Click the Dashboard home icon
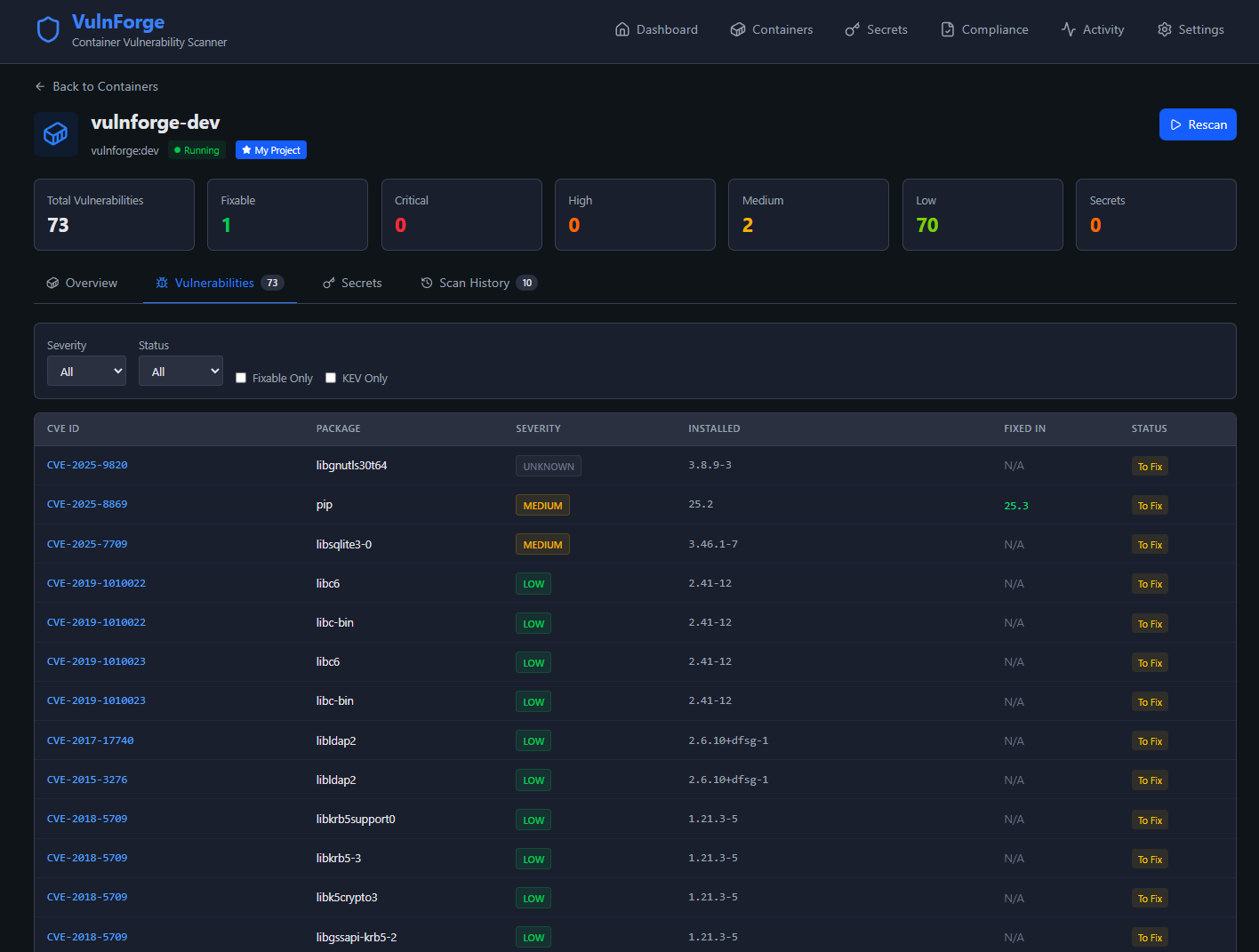This screenshot has width=1259, height=952. [x=622, y=29]
